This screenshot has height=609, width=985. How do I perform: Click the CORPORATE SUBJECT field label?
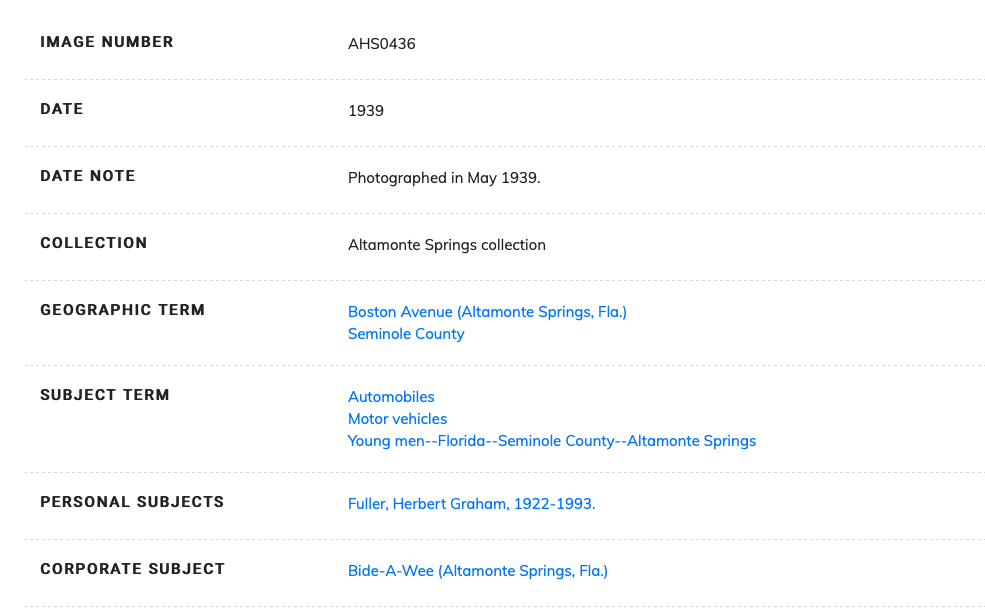[133, 569]
